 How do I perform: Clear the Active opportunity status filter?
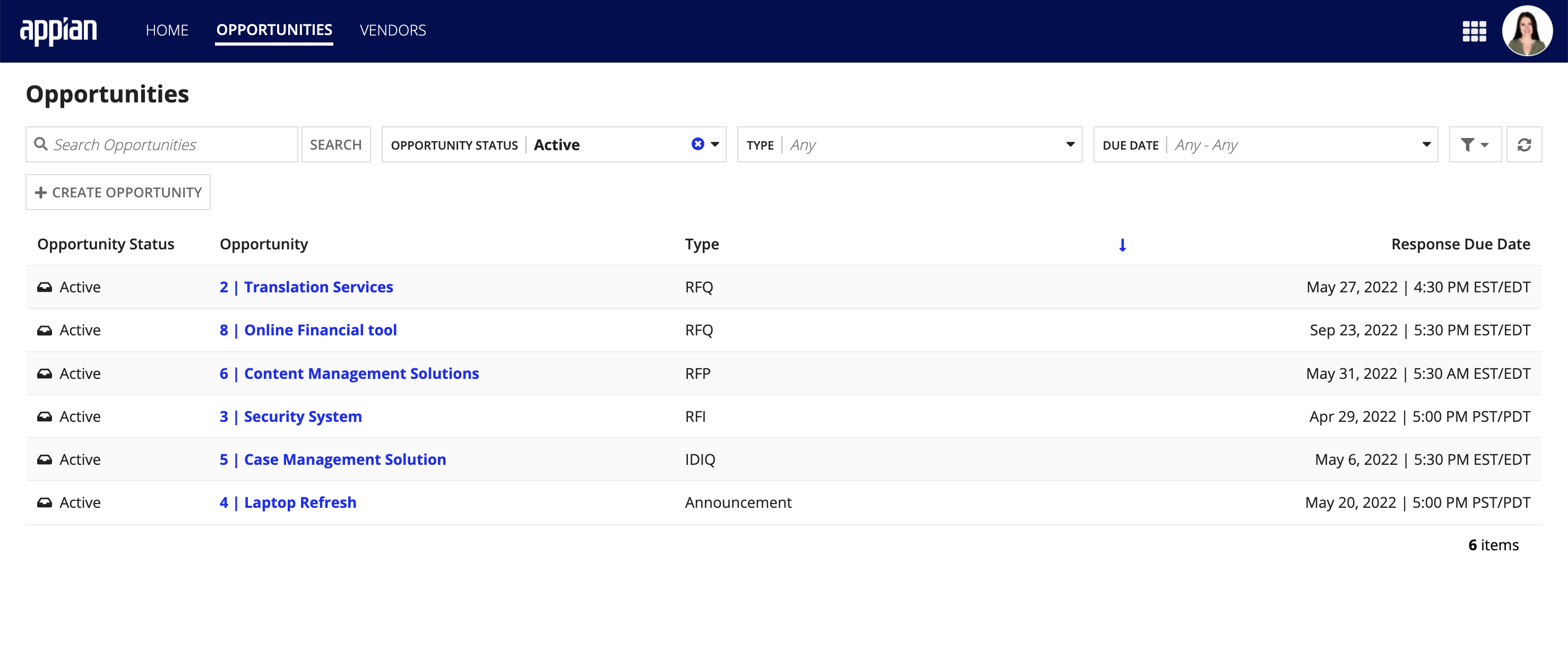click(x=696, y=143)
